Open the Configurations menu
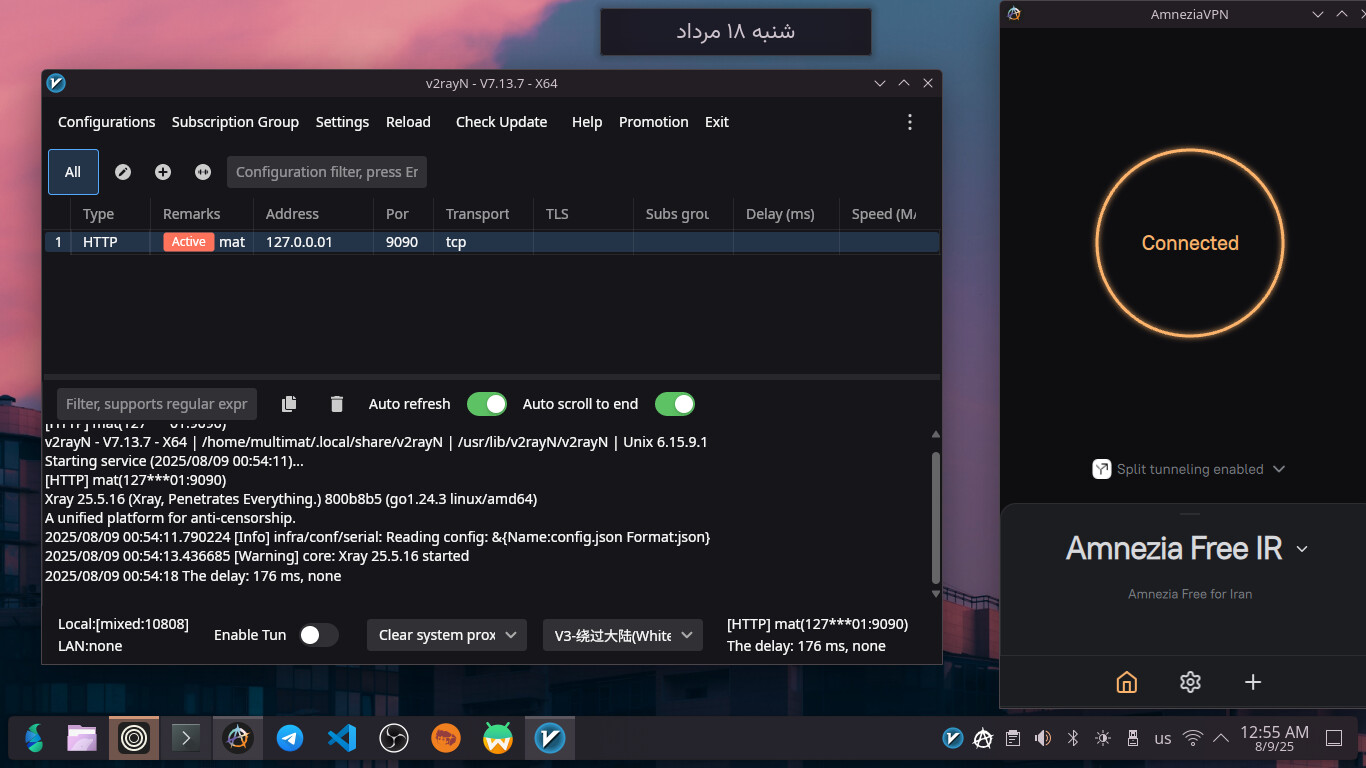 (x=107, y=122)
